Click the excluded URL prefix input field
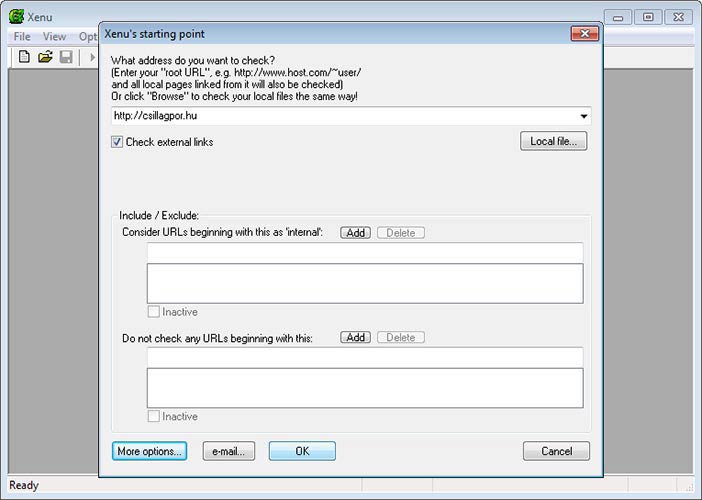Image resolution: width=702 pixels, height=500 pixels. click(x=364, y=357)
